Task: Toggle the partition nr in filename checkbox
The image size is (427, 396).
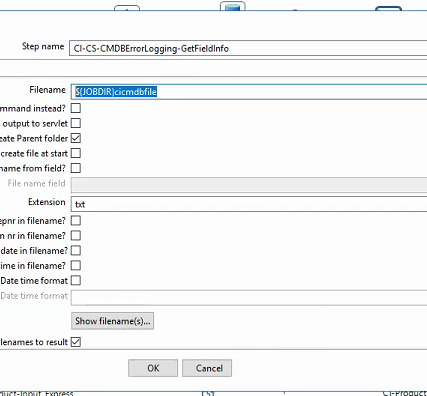Action: [76, 235]
